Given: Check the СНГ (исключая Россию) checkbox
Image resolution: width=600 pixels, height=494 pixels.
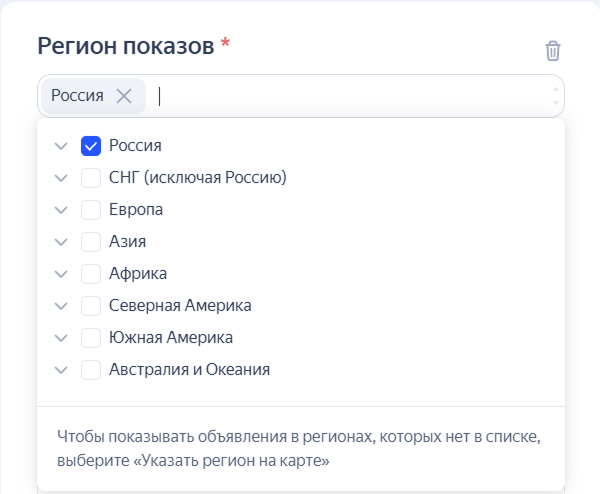Looking at the screenshot, I should [91, 178].
